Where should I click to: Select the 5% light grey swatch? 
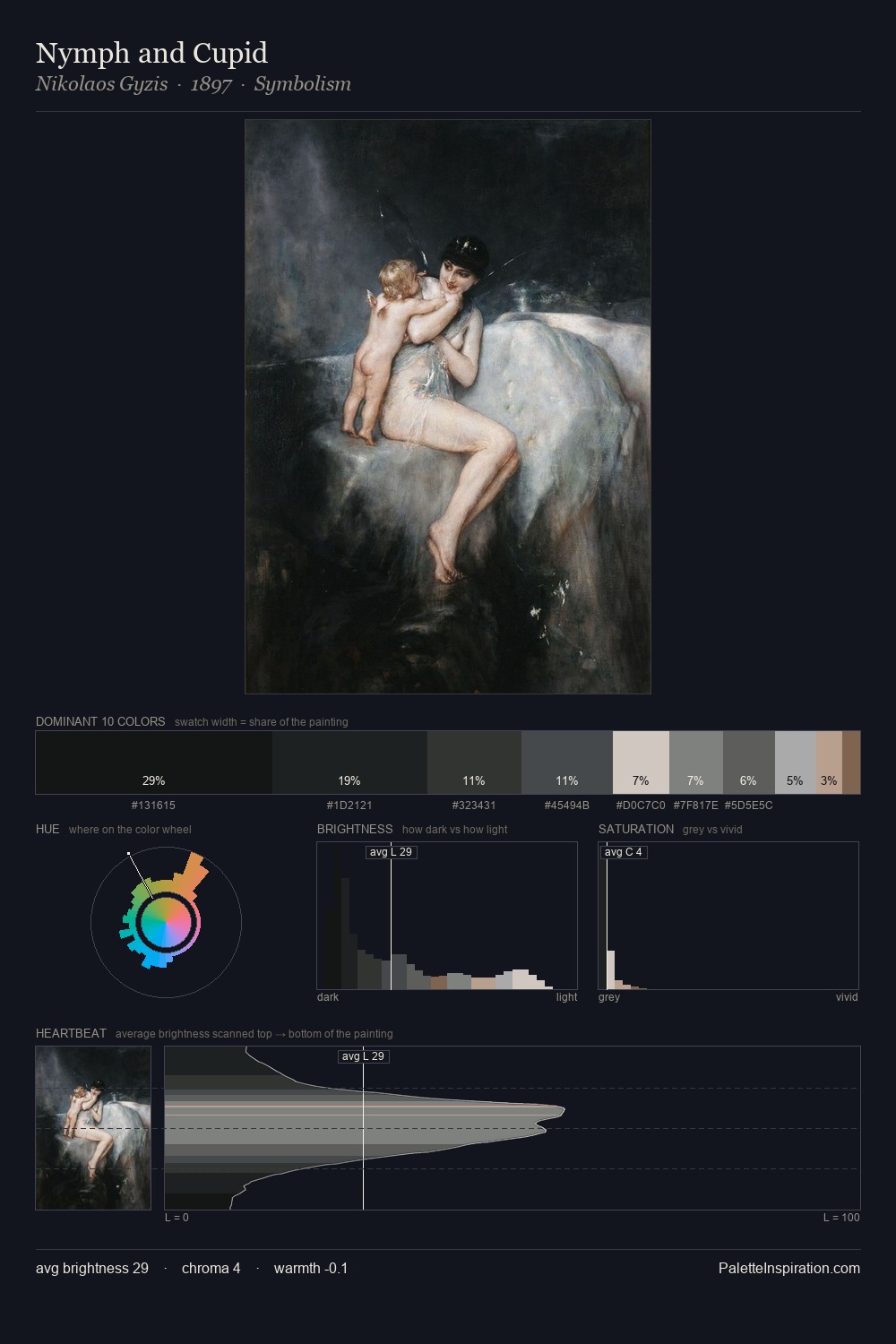(x=796, y=762)
